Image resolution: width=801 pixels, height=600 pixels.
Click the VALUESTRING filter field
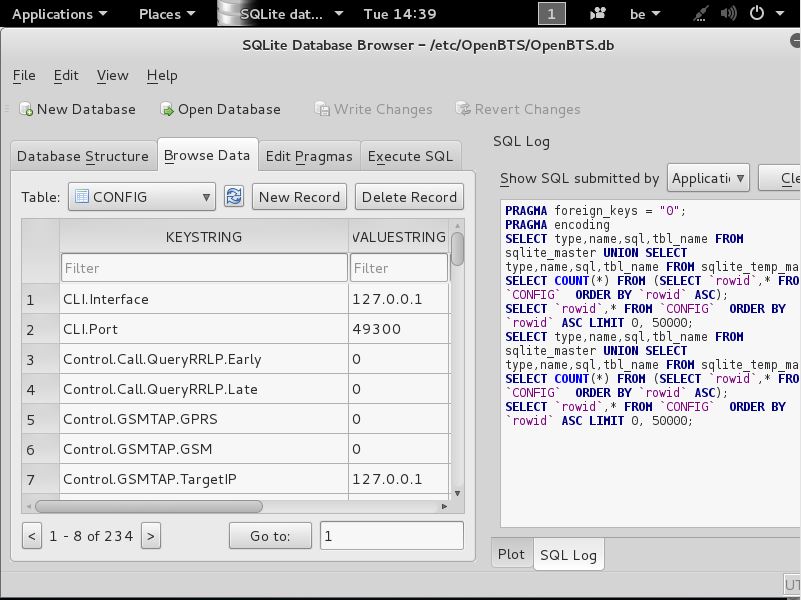pyautogui.click(x=399, y=268)
